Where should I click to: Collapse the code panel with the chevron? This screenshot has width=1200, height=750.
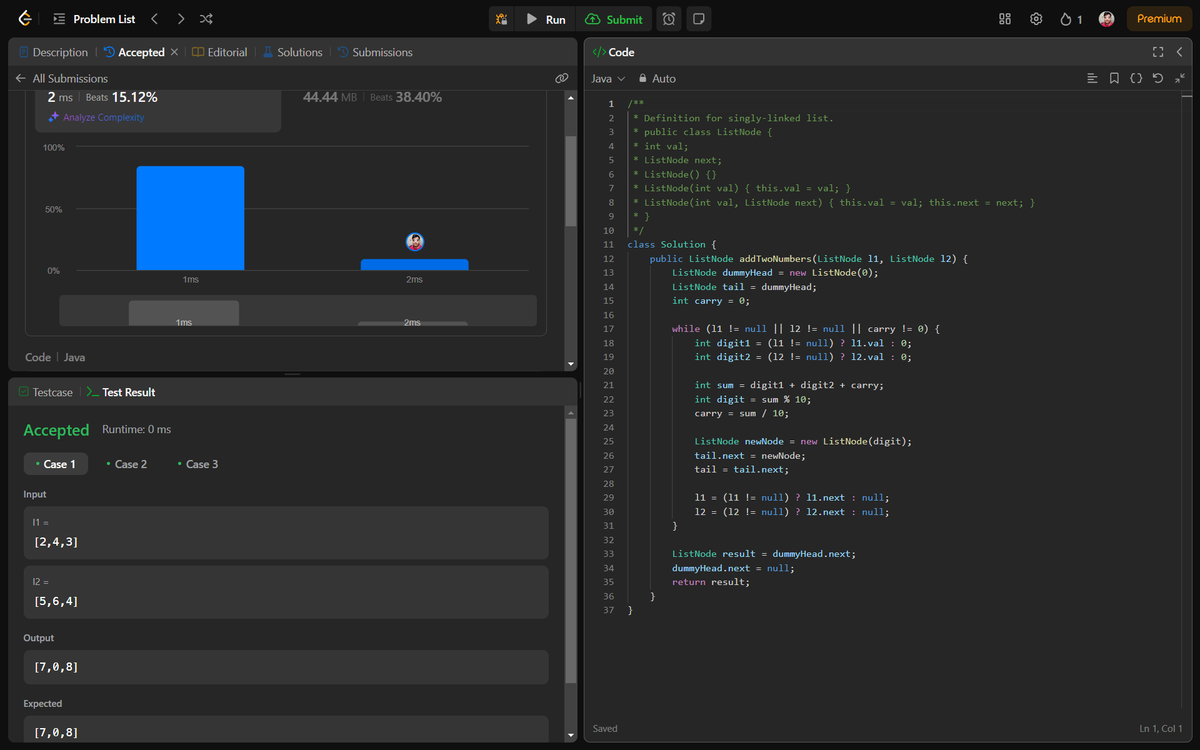click(x=1180, y=52)
